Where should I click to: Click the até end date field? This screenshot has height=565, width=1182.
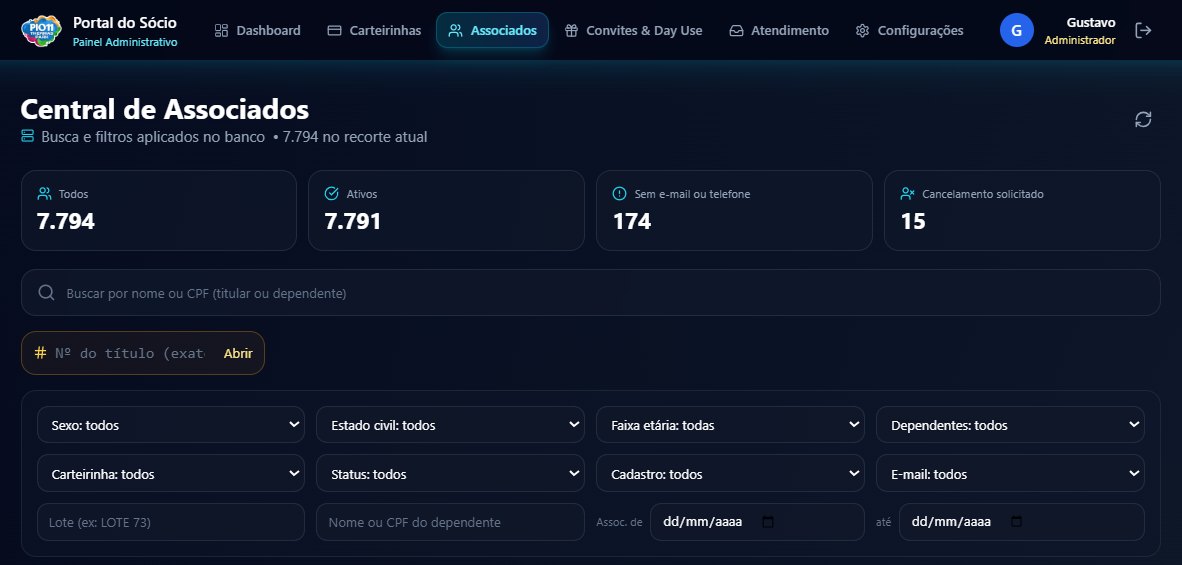(x=1021, y=522)
